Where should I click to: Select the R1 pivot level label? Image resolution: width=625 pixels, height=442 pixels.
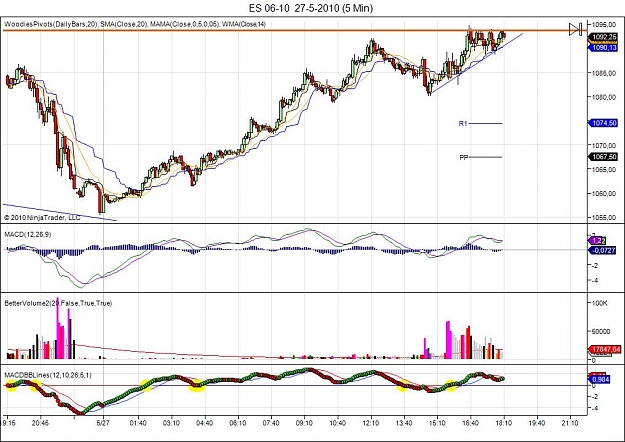463,124
